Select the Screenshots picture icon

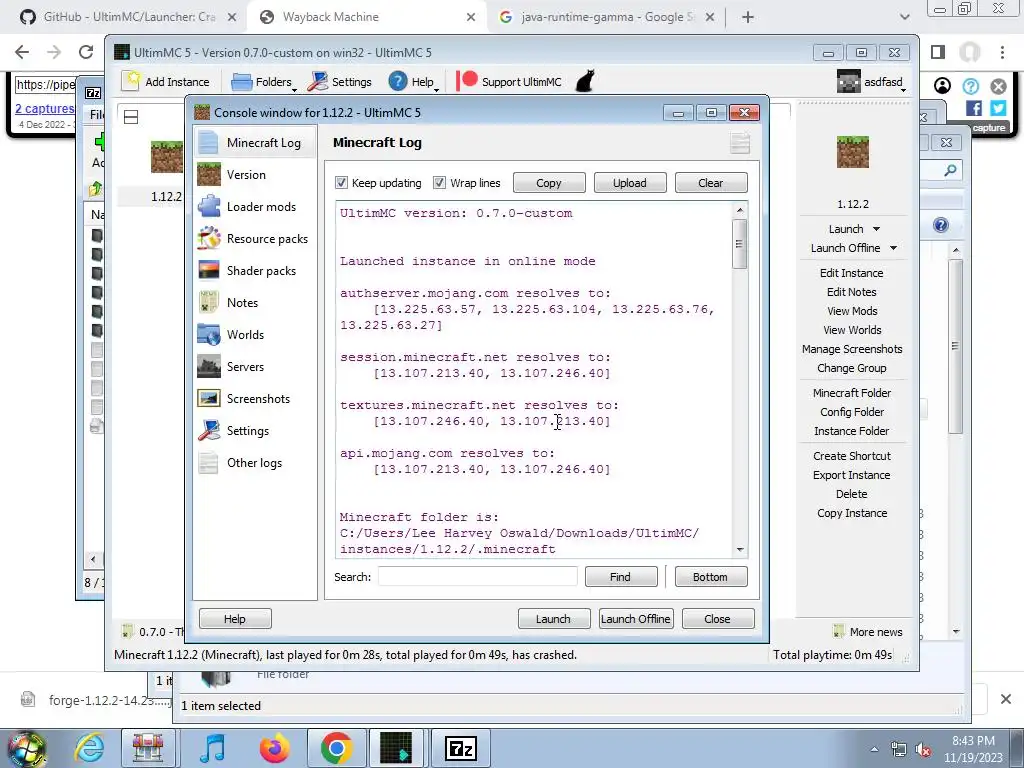coord(208,398)
